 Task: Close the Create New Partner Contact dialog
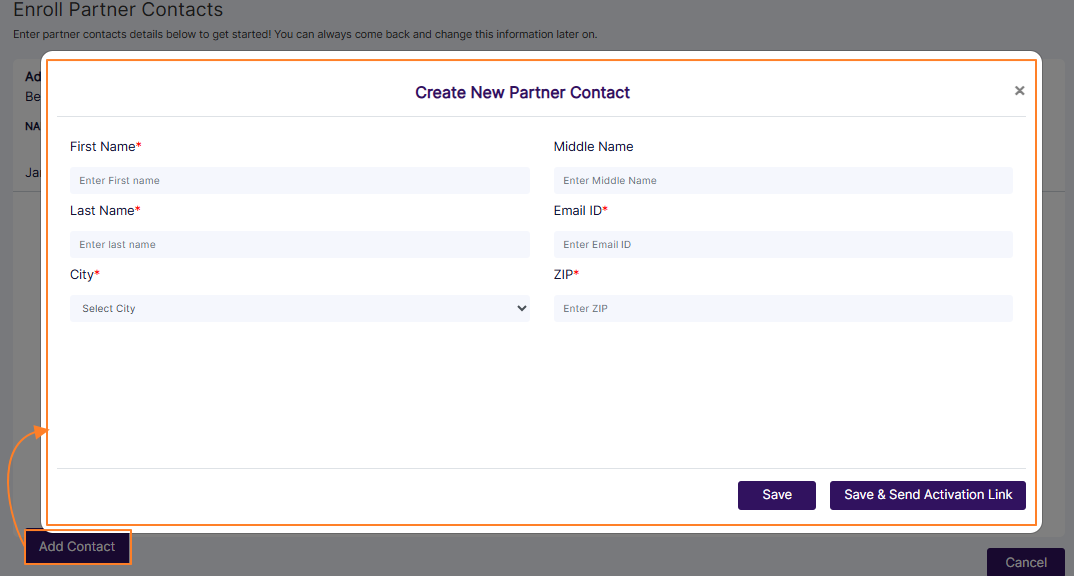[x=1019, y=90]
